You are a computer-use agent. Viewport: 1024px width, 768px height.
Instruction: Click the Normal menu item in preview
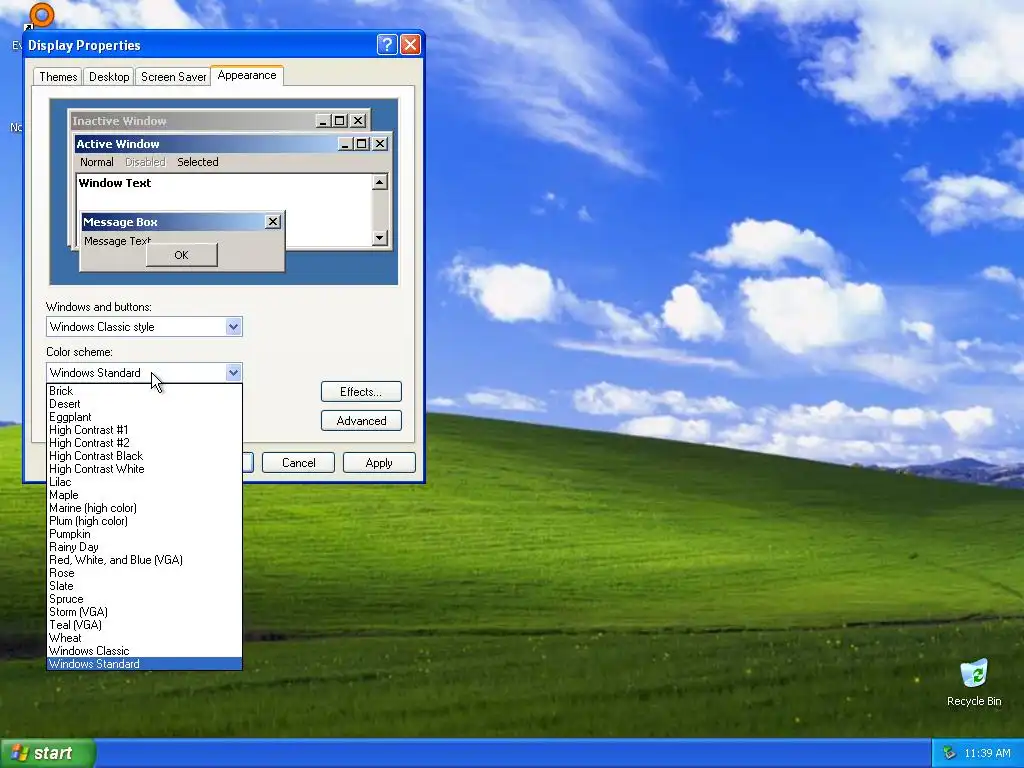(97, 162)
